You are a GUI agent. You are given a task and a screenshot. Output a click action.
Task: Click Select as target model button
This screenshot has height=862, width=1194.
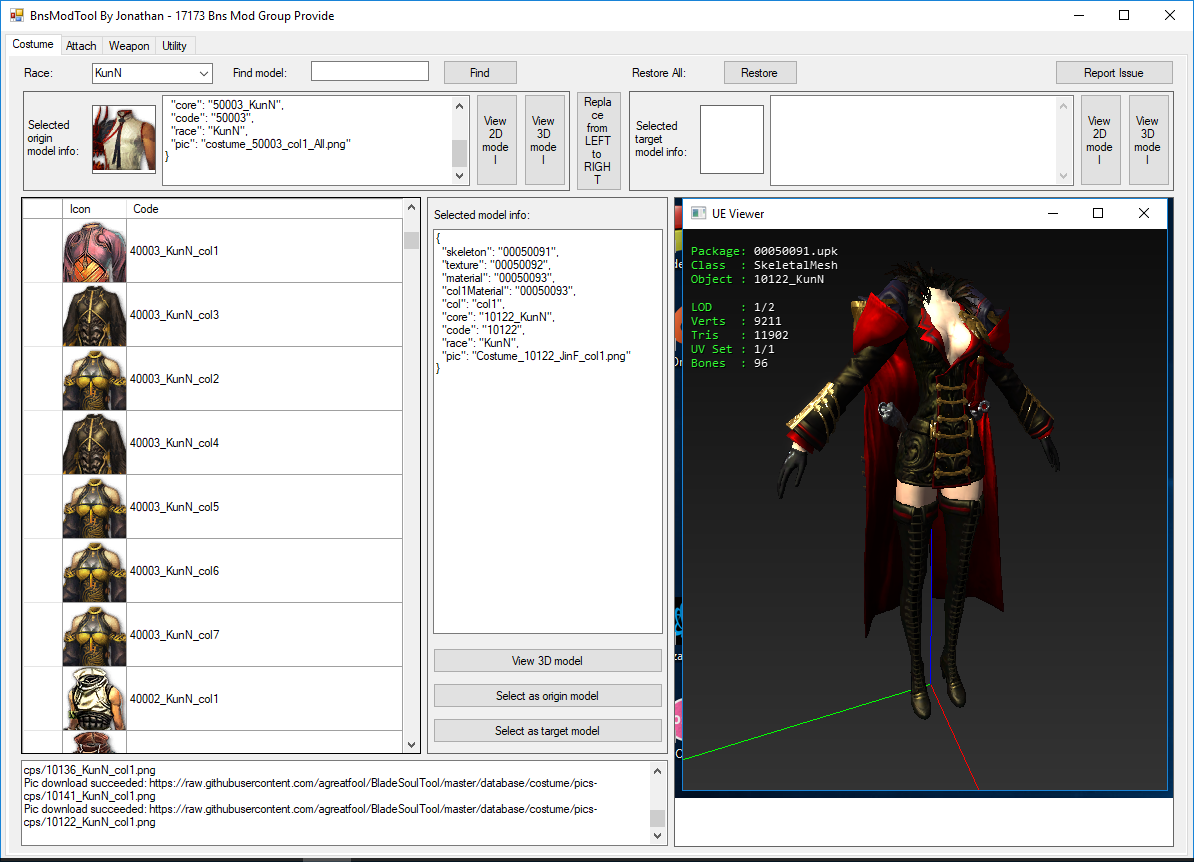548,731
